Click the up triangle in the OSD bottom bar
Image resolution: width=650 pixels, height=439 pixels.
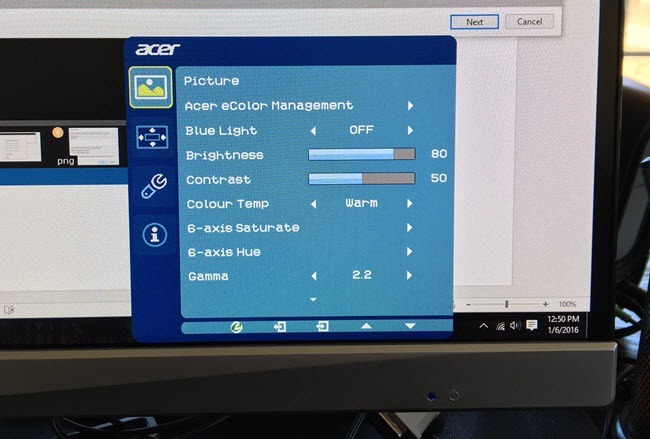pos(366,326)
